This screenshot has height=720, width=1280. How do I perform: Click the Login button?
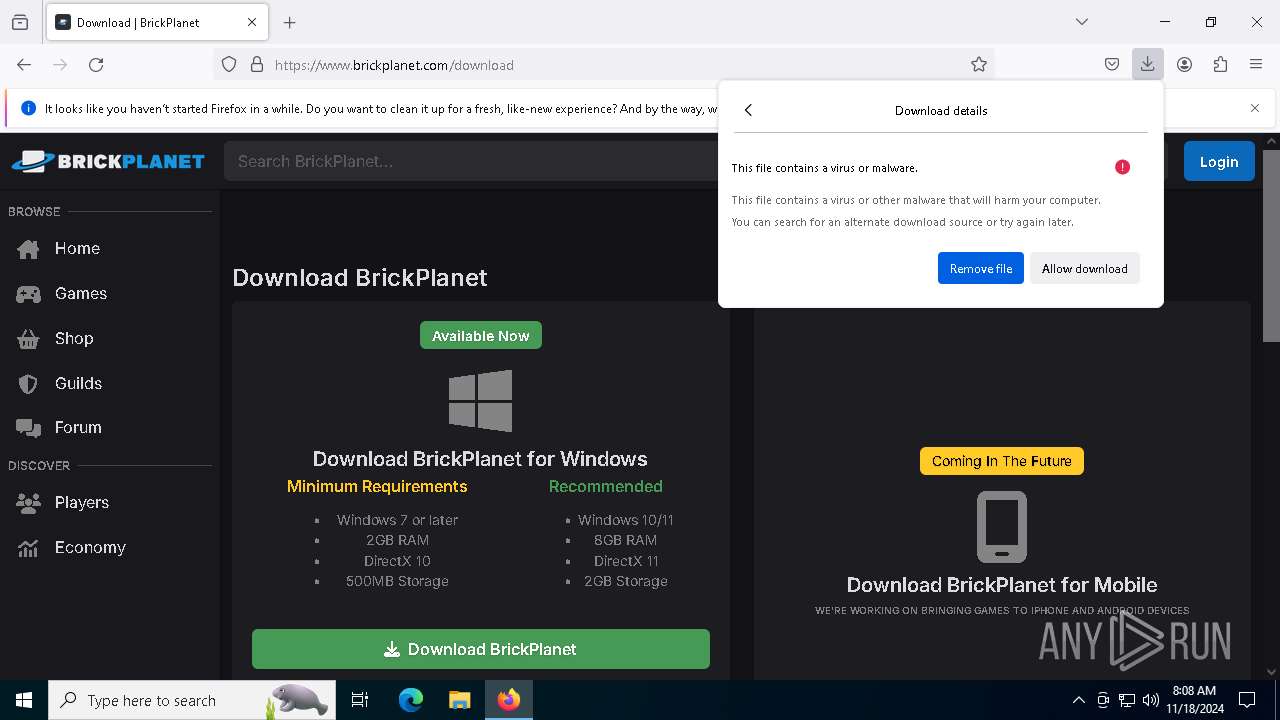tap(1218, 161)
